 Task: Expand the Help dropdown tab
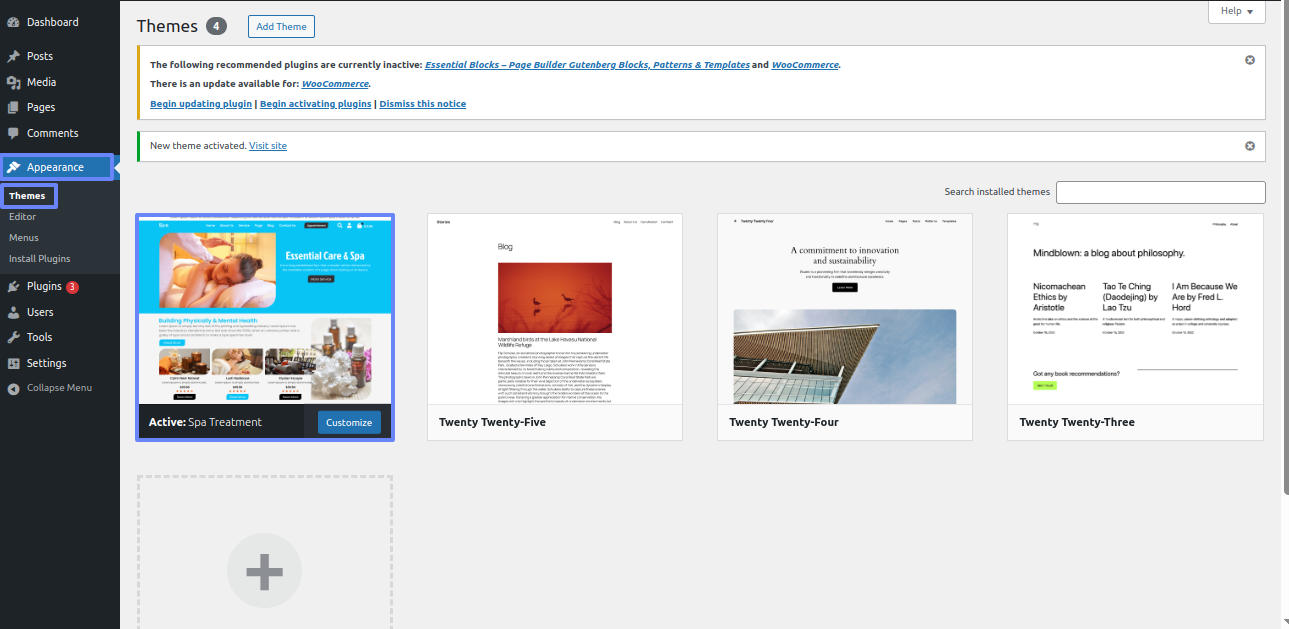1237,11
